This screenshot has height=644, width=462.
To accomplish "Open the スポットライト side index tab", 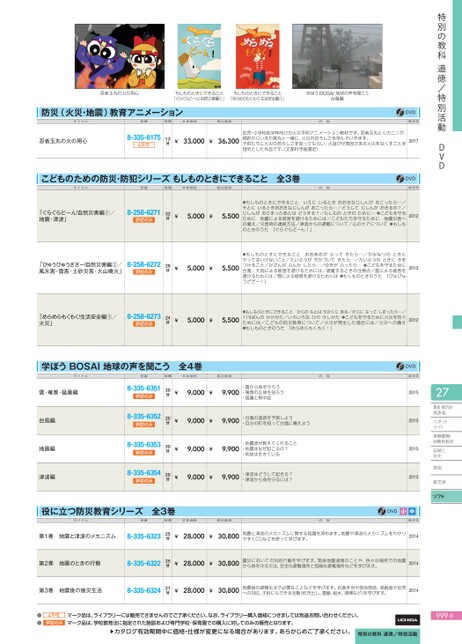I will pyautogui.click(x=446, y=424).
